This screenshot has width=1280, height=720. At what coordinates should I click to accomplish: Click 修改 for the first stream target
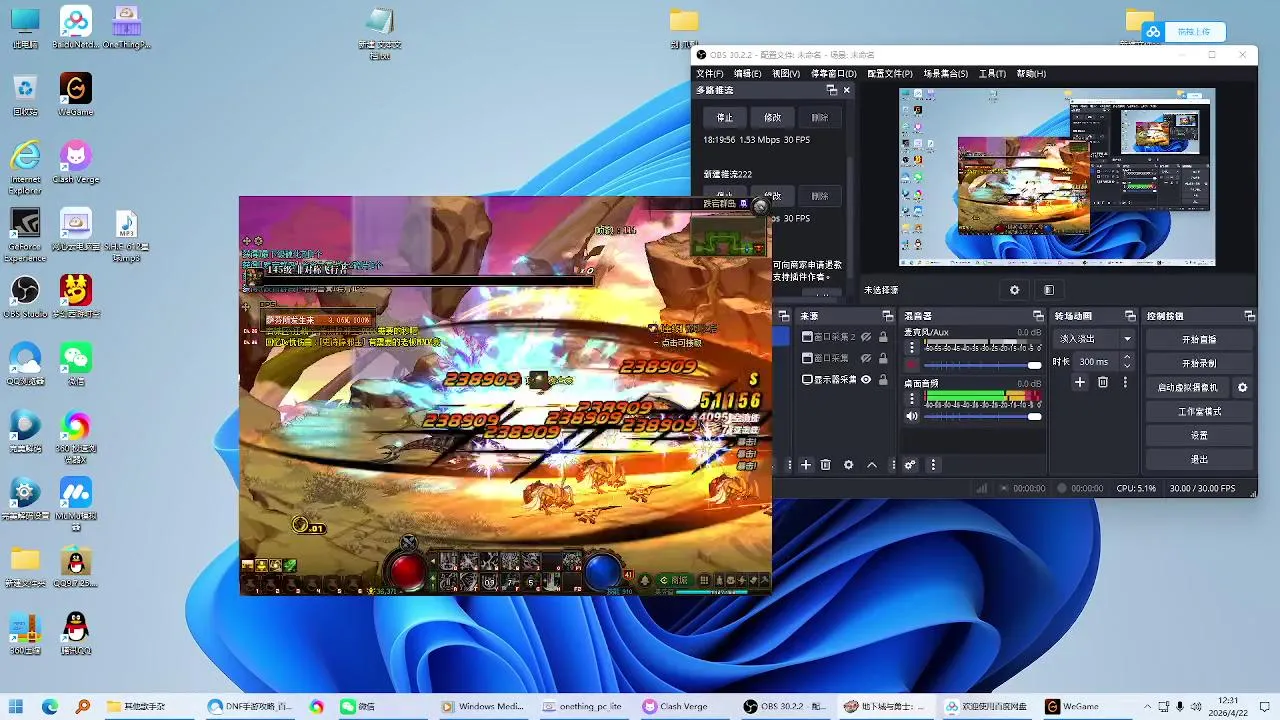tap(772, 117)
